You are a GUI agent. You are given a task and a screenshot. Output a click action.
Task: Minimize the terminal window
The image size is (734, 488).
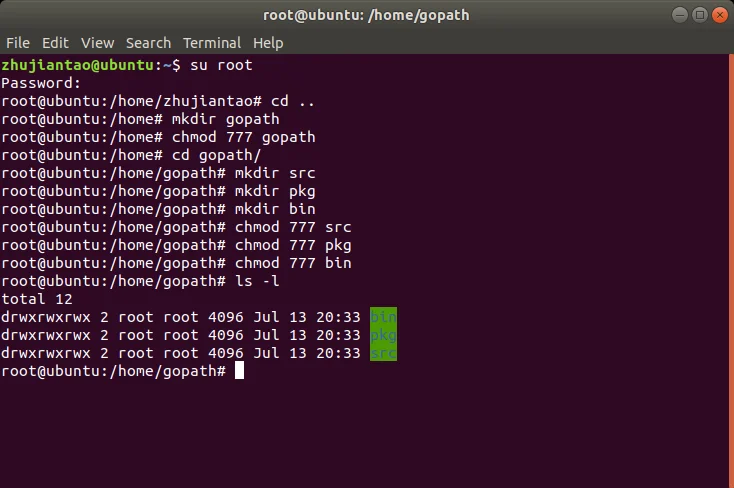(680, 15)
